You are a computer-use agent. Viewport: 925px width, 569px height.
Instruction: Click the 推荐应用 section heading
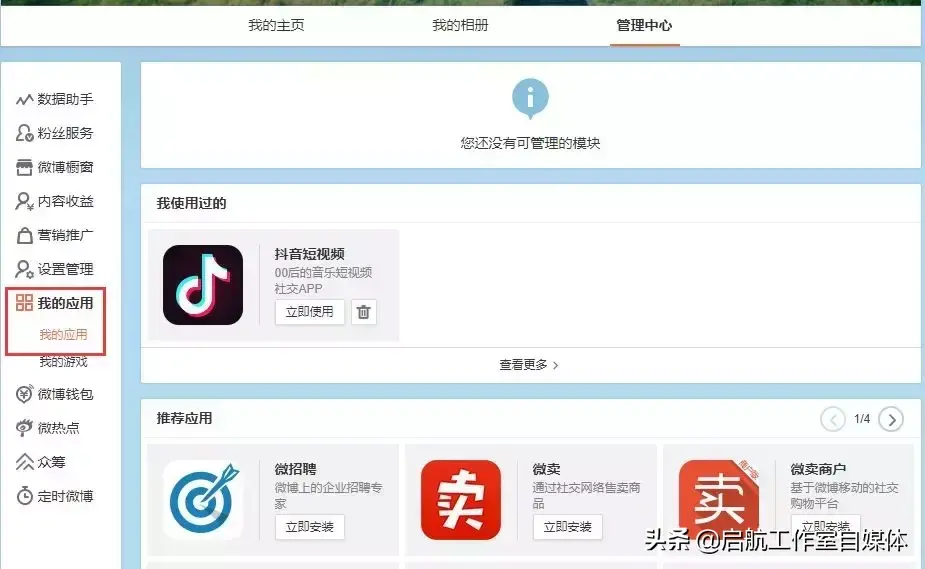click(184, 418)
